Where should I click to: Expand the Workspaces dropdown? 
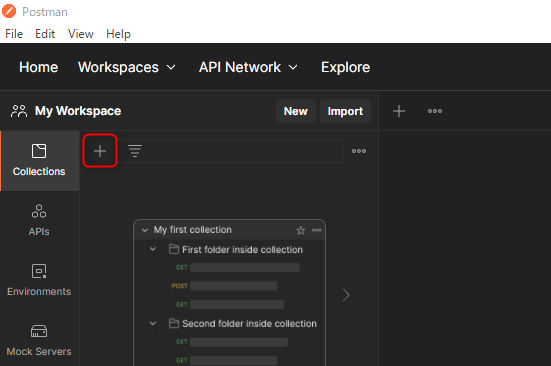pos(127,67)
